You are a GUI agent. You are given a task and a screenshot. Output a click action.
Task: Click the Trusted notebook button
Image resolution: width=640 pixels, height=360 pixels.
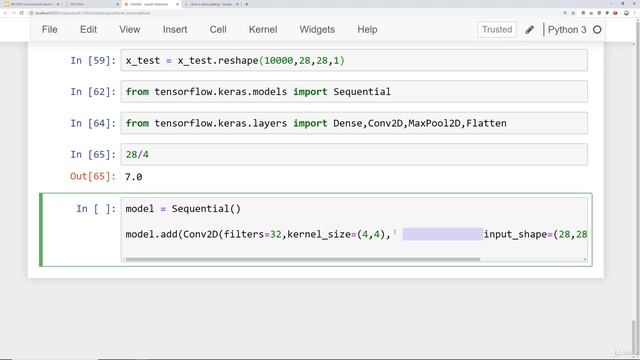[x=497, y=30]
